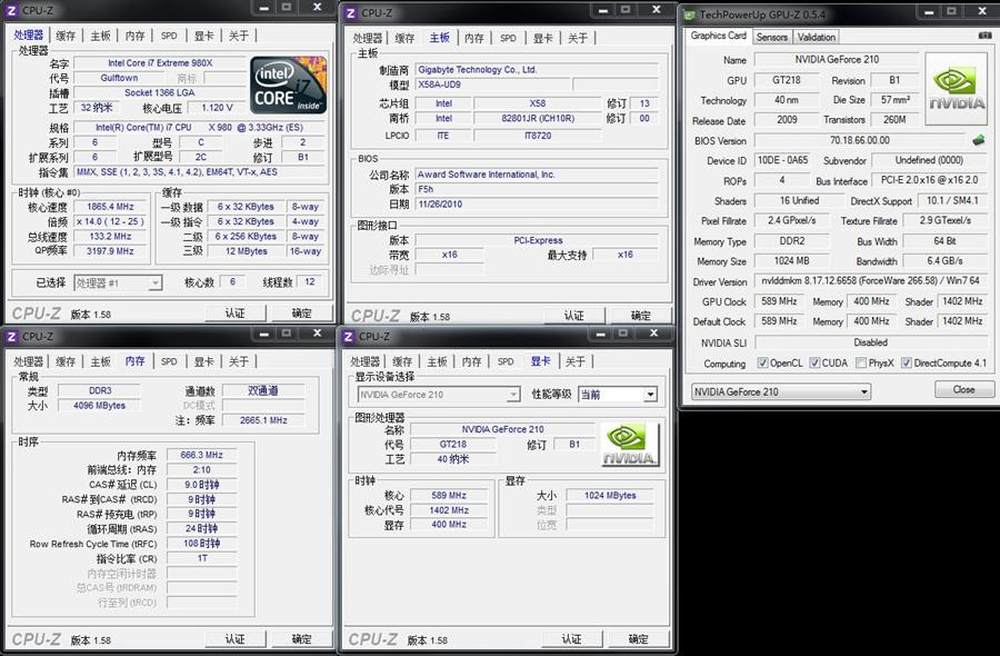Click 认证 in CPU-Z Gigabyte mainboard window

pyautogui.click(x=574, y=316)
